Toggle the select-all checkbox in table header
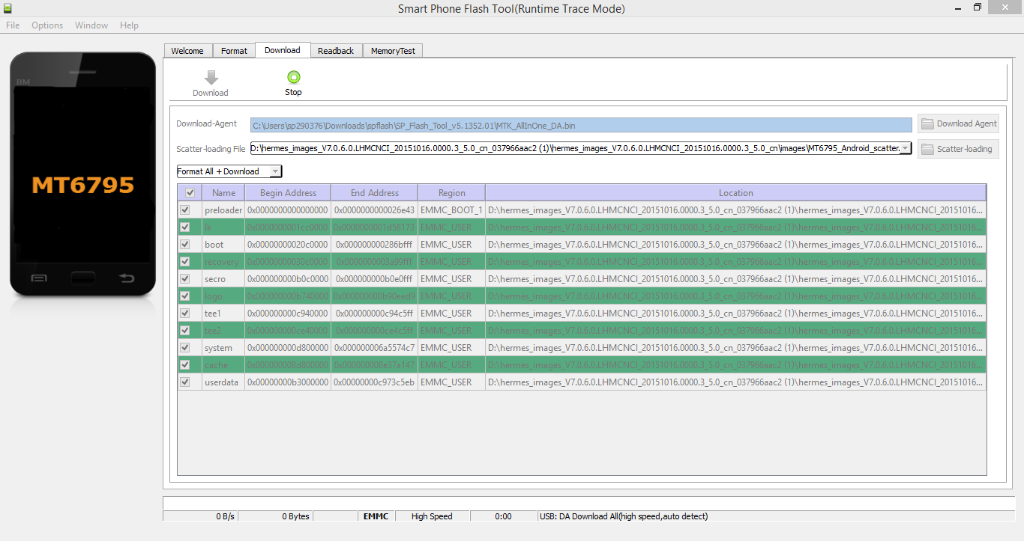1024x541 pixels. (x=191, y=193)
